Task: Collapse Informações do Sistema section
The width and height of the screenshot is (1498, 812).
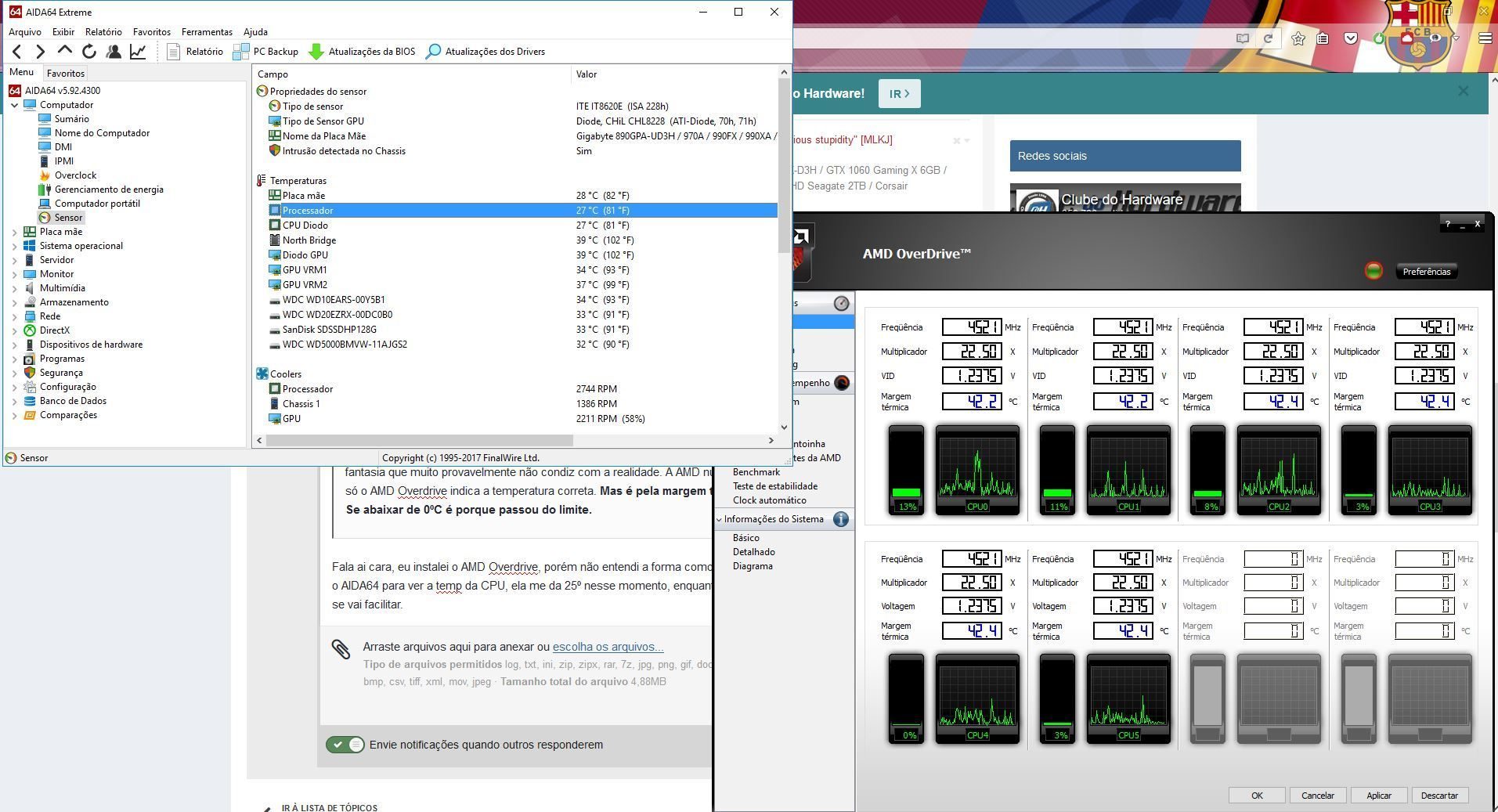Action: (x=719, y=519)
